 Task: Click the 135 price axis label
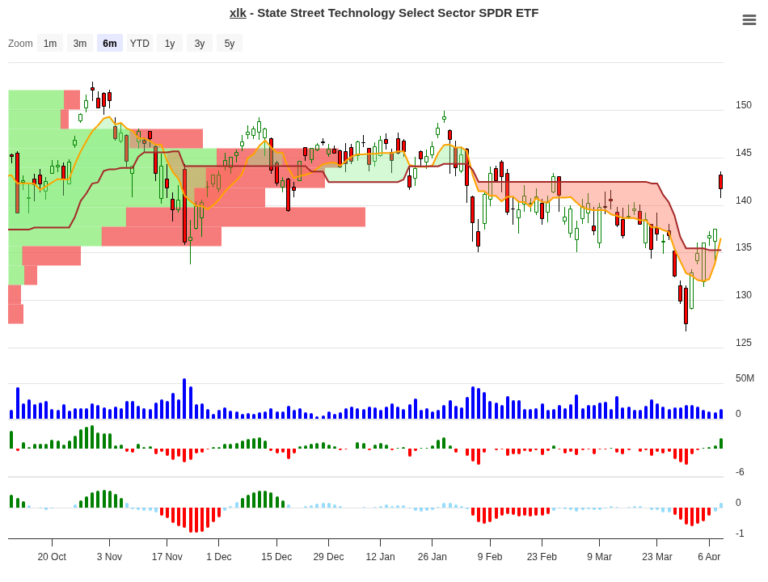click(x=743, y=247)
